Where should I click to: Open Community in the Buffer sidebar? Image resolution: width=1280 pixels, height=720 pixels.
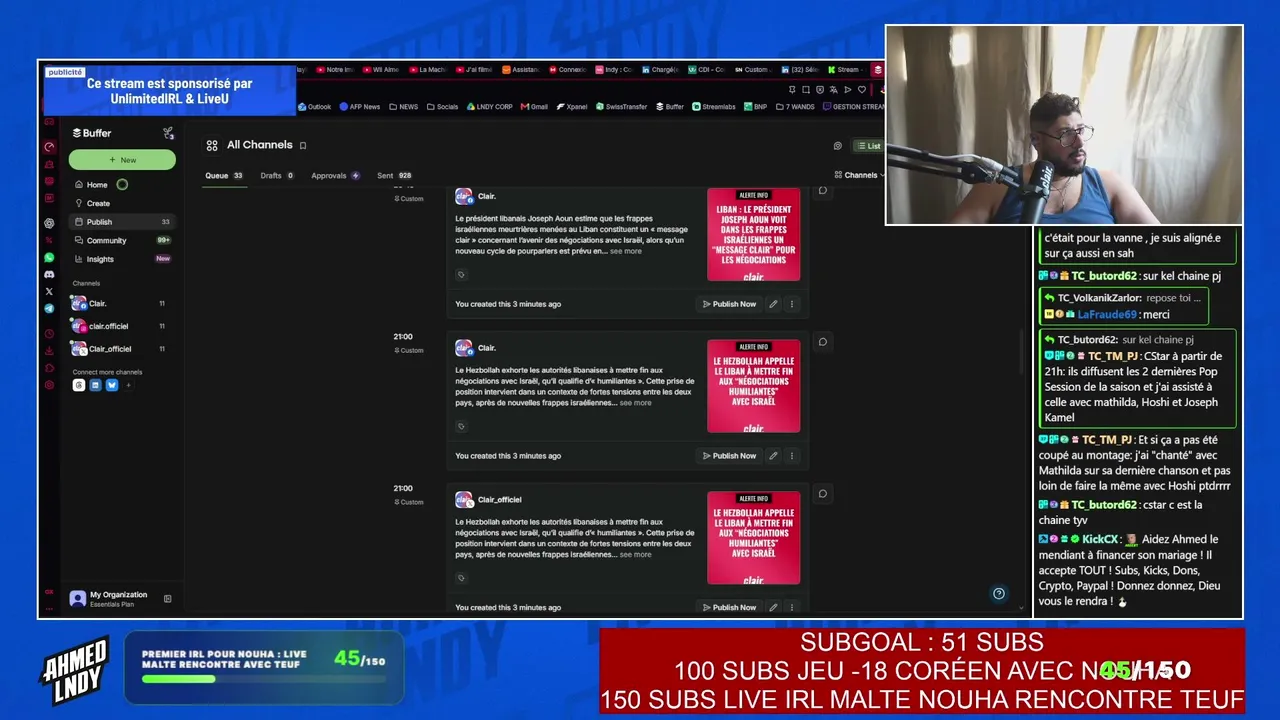coord(121,241)
